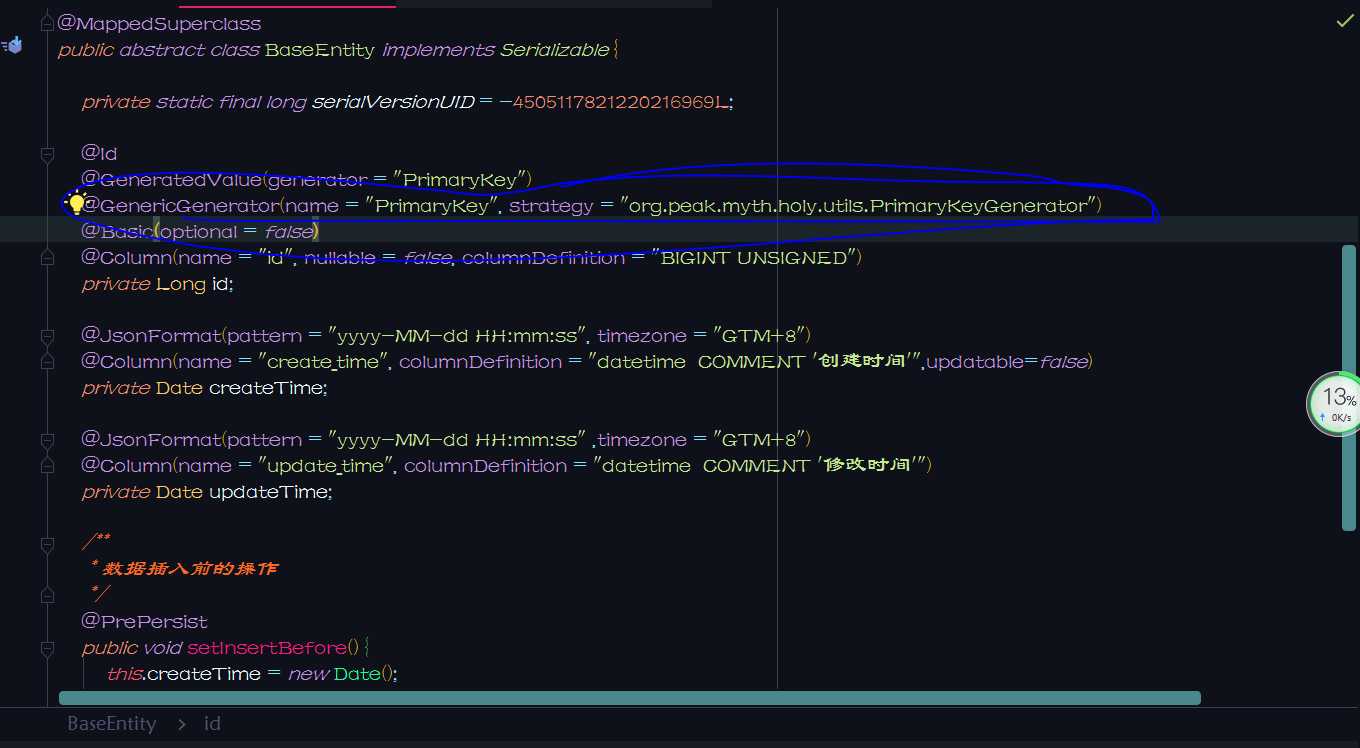Screen dimensions: 1360x748
Task: Click the @Basic annotation
Action: tap(116, 231)
